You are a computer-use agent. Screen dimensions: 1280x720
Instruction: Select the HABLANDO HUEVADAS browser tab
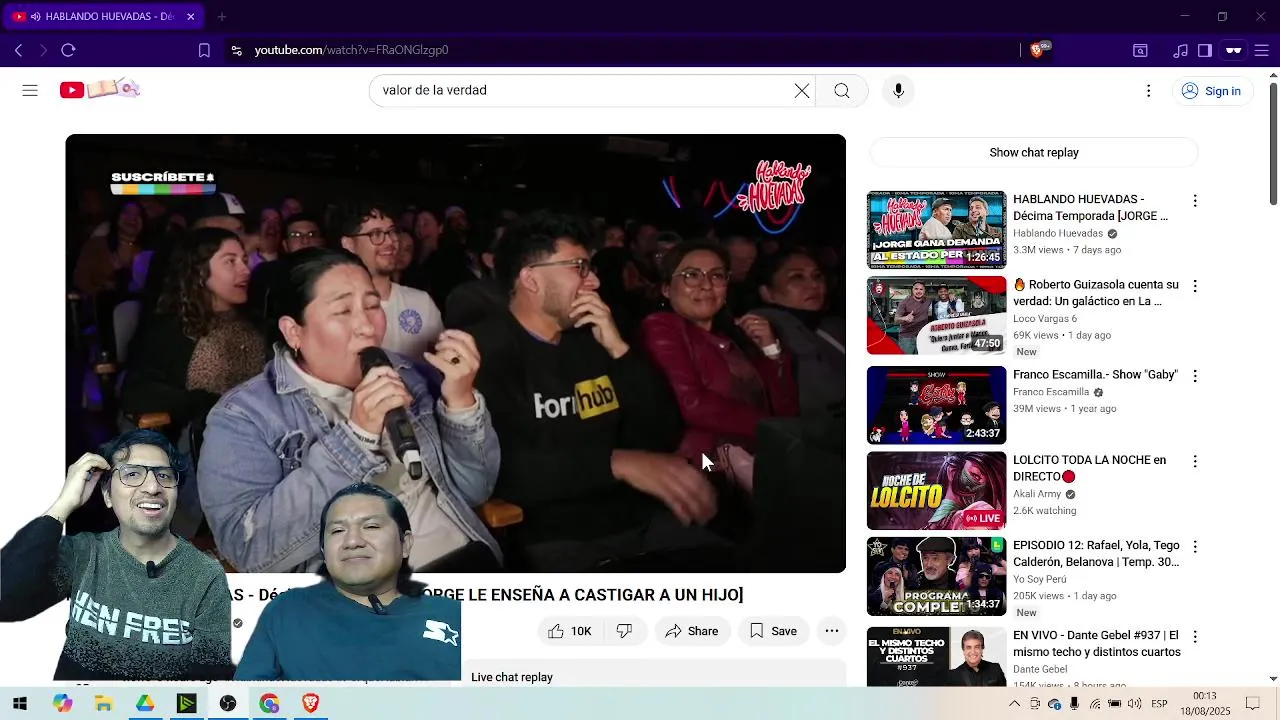click(x=102, y=16)
